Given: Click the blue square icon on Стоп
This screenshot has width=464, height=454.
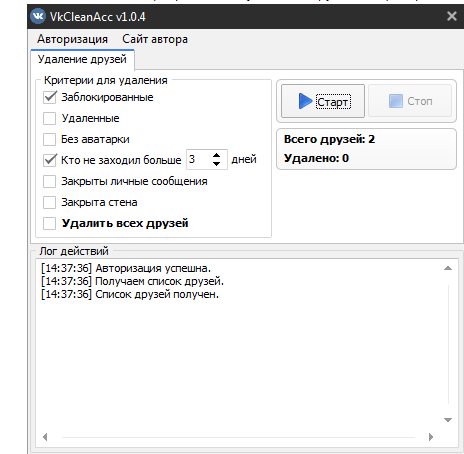Looking at the screenshot, I should click(396, 101).
